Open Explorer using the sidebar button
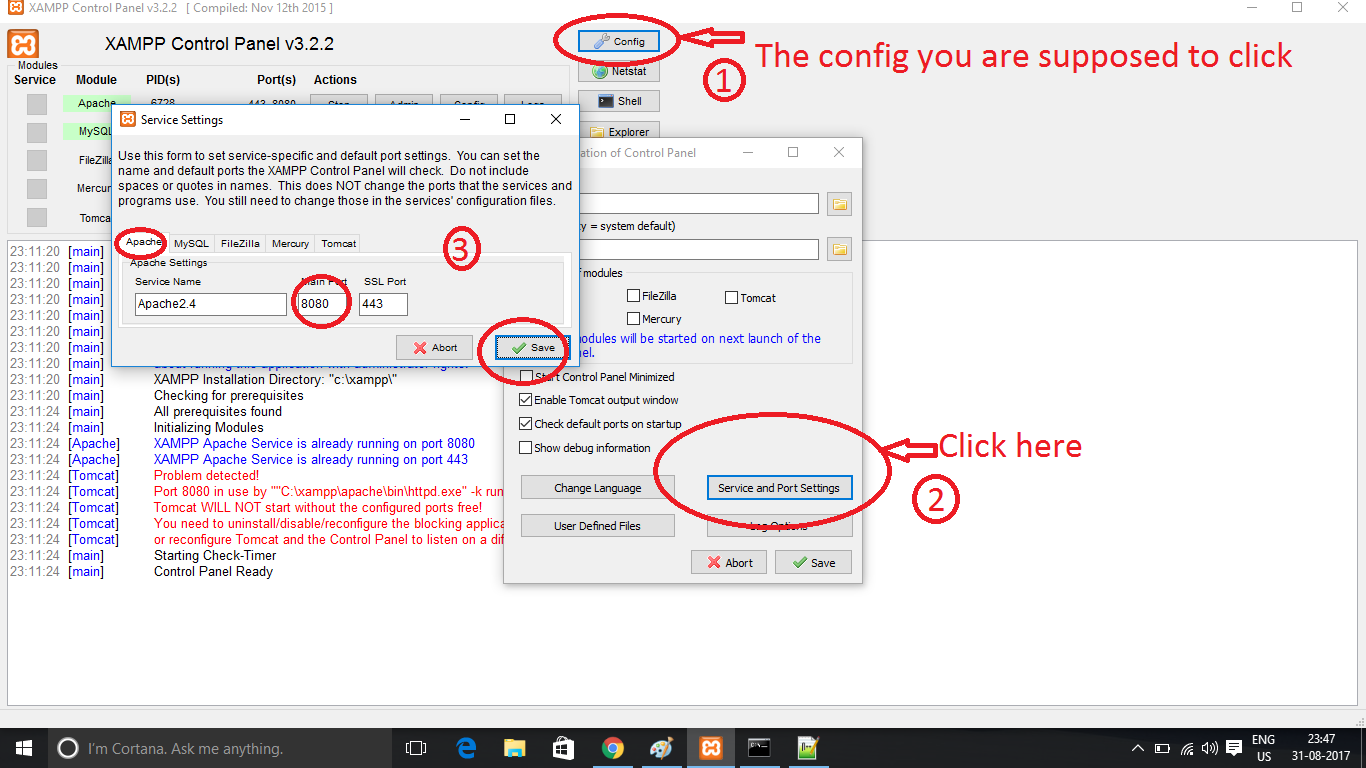This screenshot has width=1366, height=768. (618, 131)
